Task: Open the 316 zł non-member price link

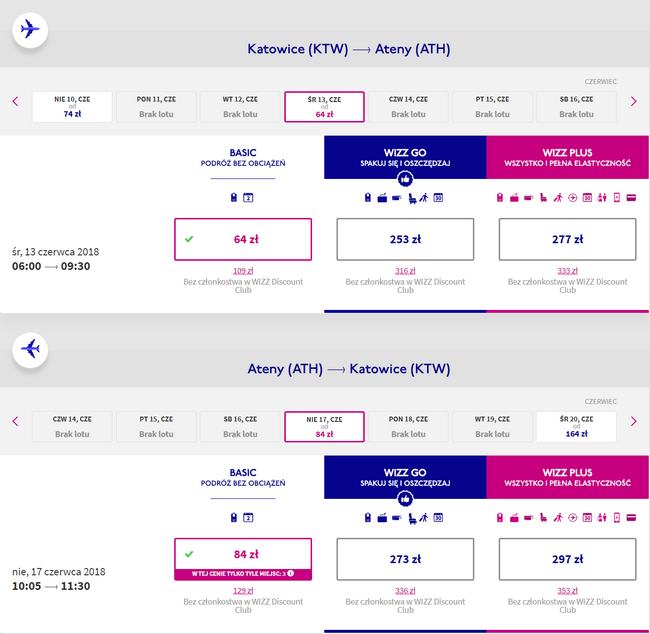Action: [405, 271]
